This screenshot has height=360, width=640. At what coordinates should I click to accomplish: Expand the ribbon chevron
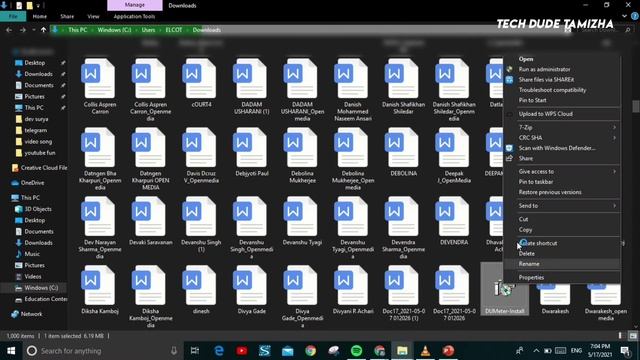pos(624,16)
